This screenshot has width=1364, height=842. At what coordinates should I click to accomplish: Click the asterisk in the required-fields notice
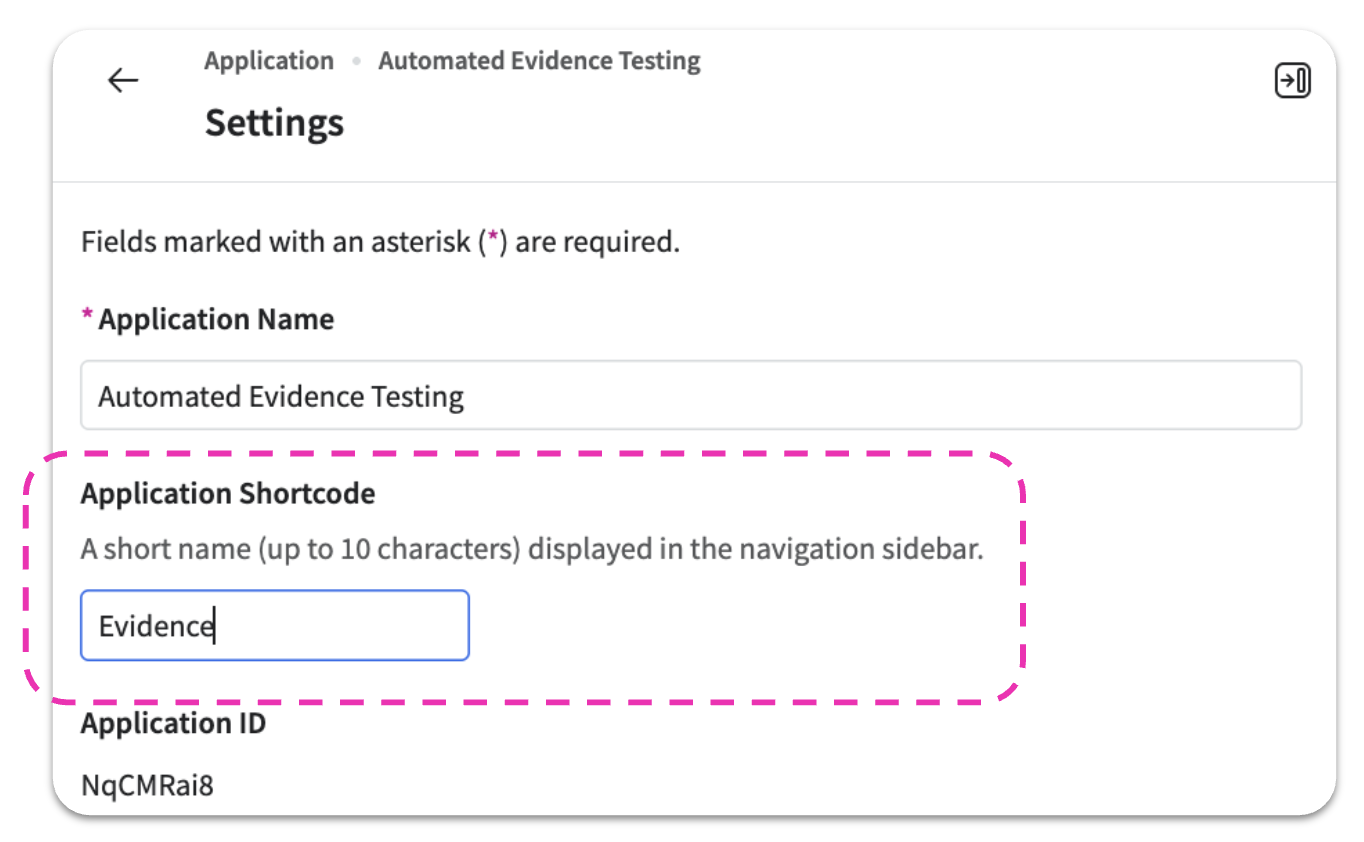point(491,242)
